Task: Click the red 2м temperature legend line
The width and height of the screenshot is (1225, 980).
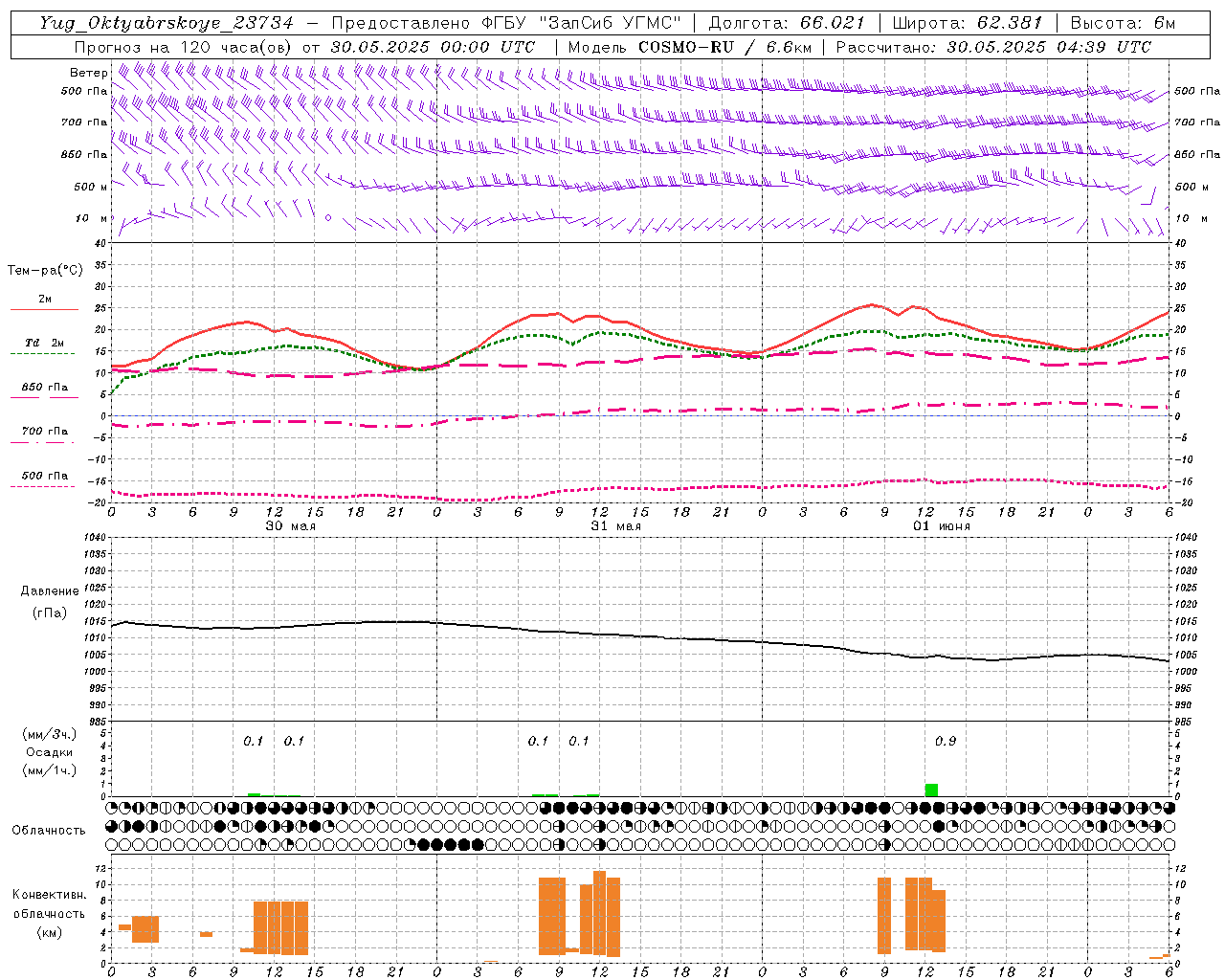Action: tap(44, 309)
